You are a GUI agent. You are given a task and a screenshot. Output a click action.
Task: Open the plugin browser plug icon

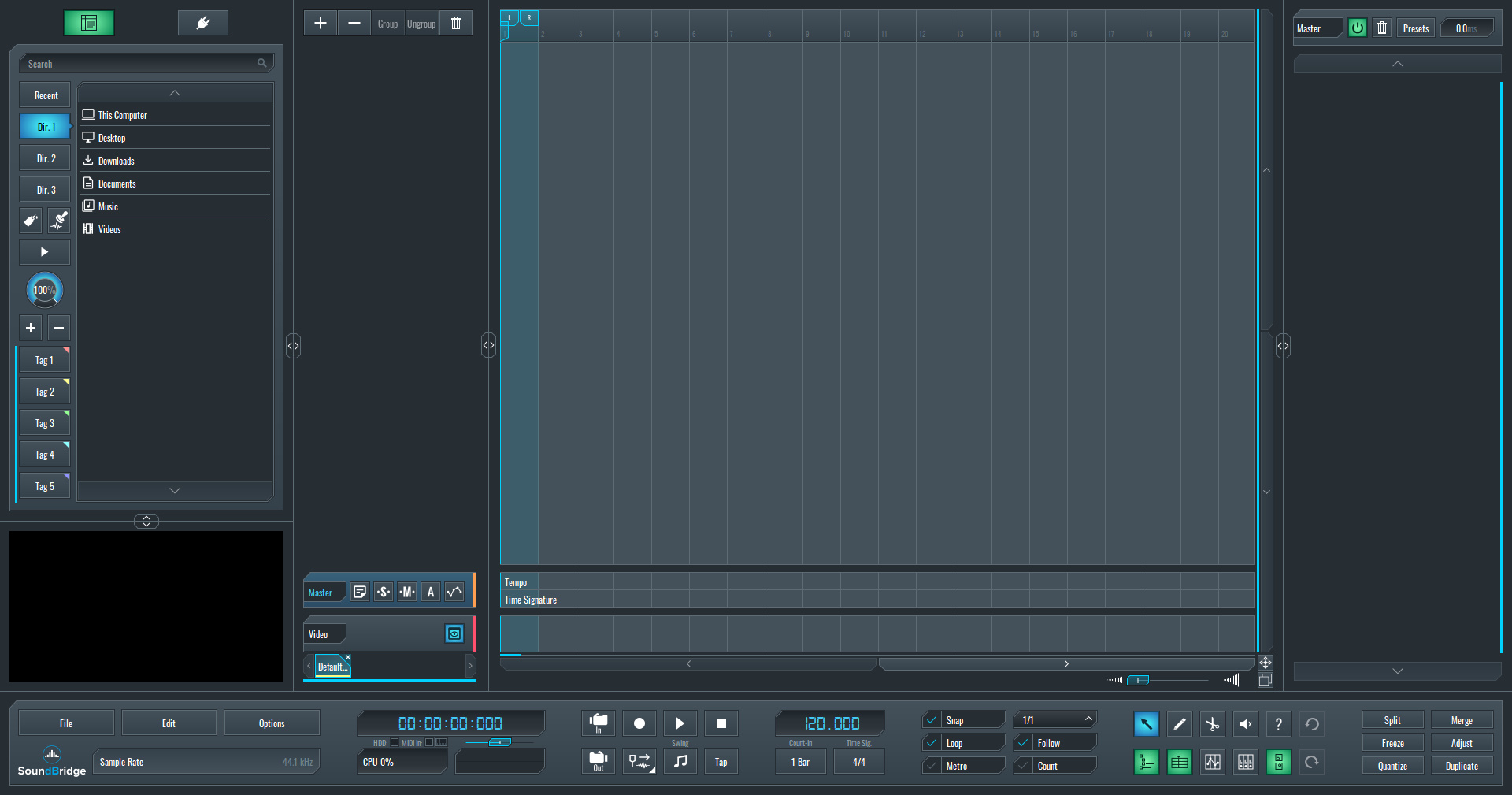pos(202,24)
